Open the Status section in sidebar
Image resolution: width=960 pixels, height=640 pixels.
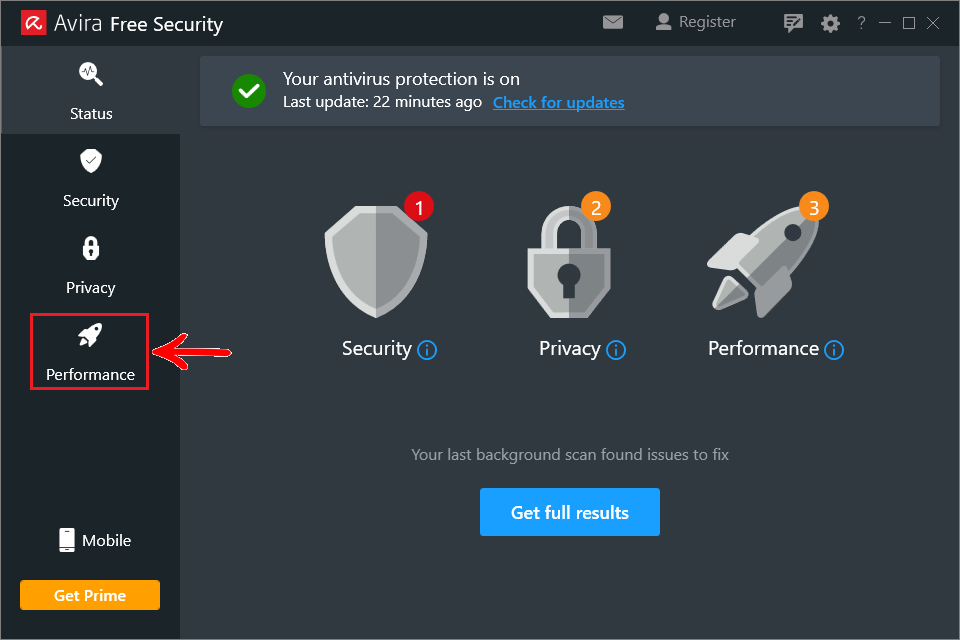[x=91, y=91]
